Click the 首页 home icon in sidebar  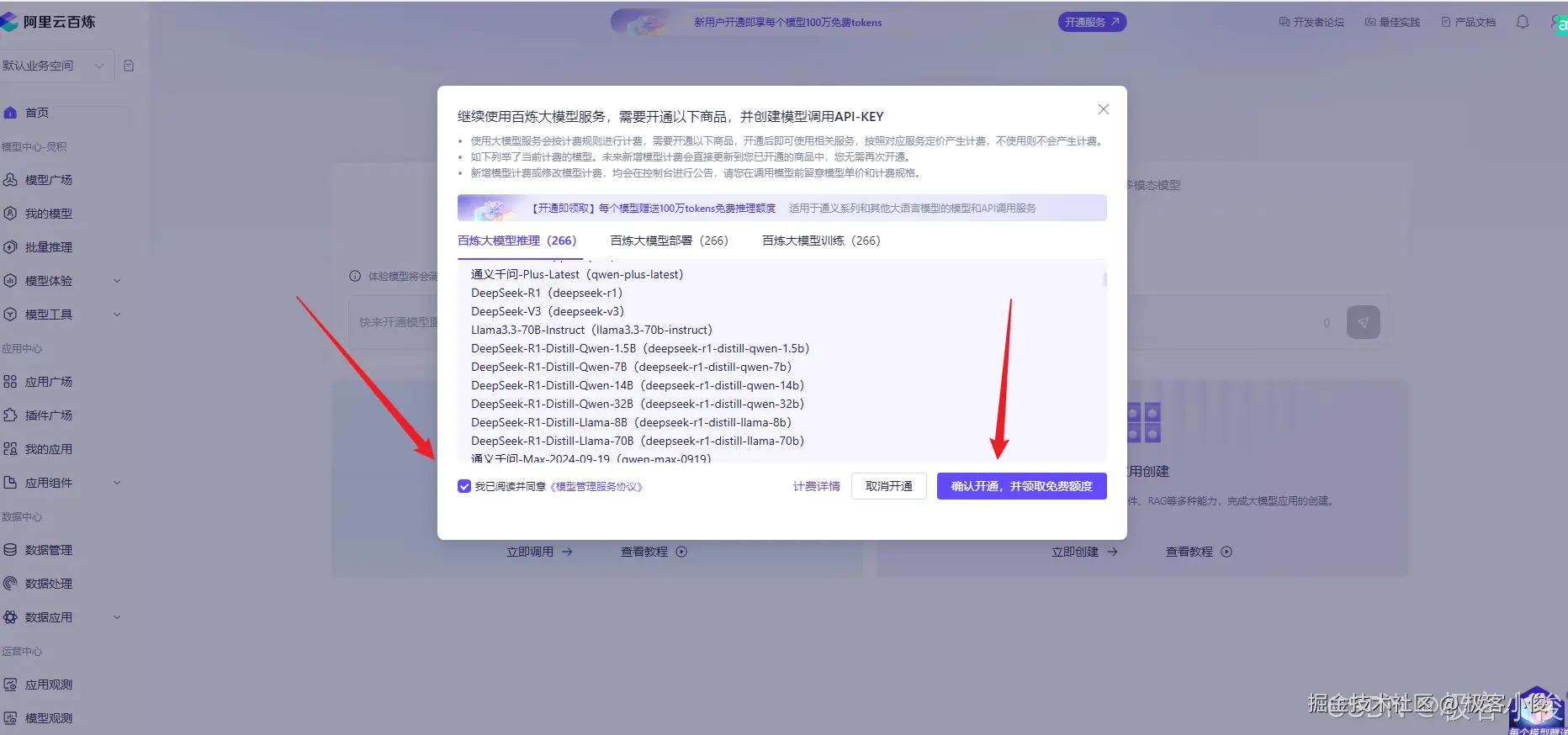click(x=10, y=113)
